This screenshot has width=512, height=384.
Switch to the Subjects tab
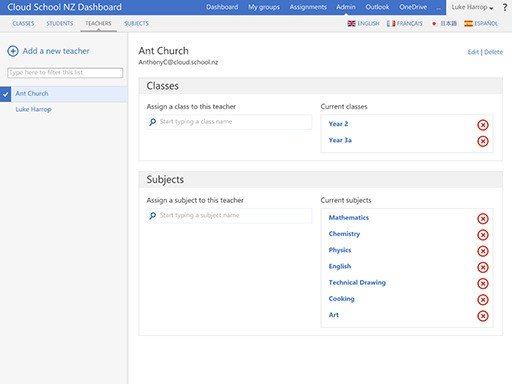(x=136, y=24)
